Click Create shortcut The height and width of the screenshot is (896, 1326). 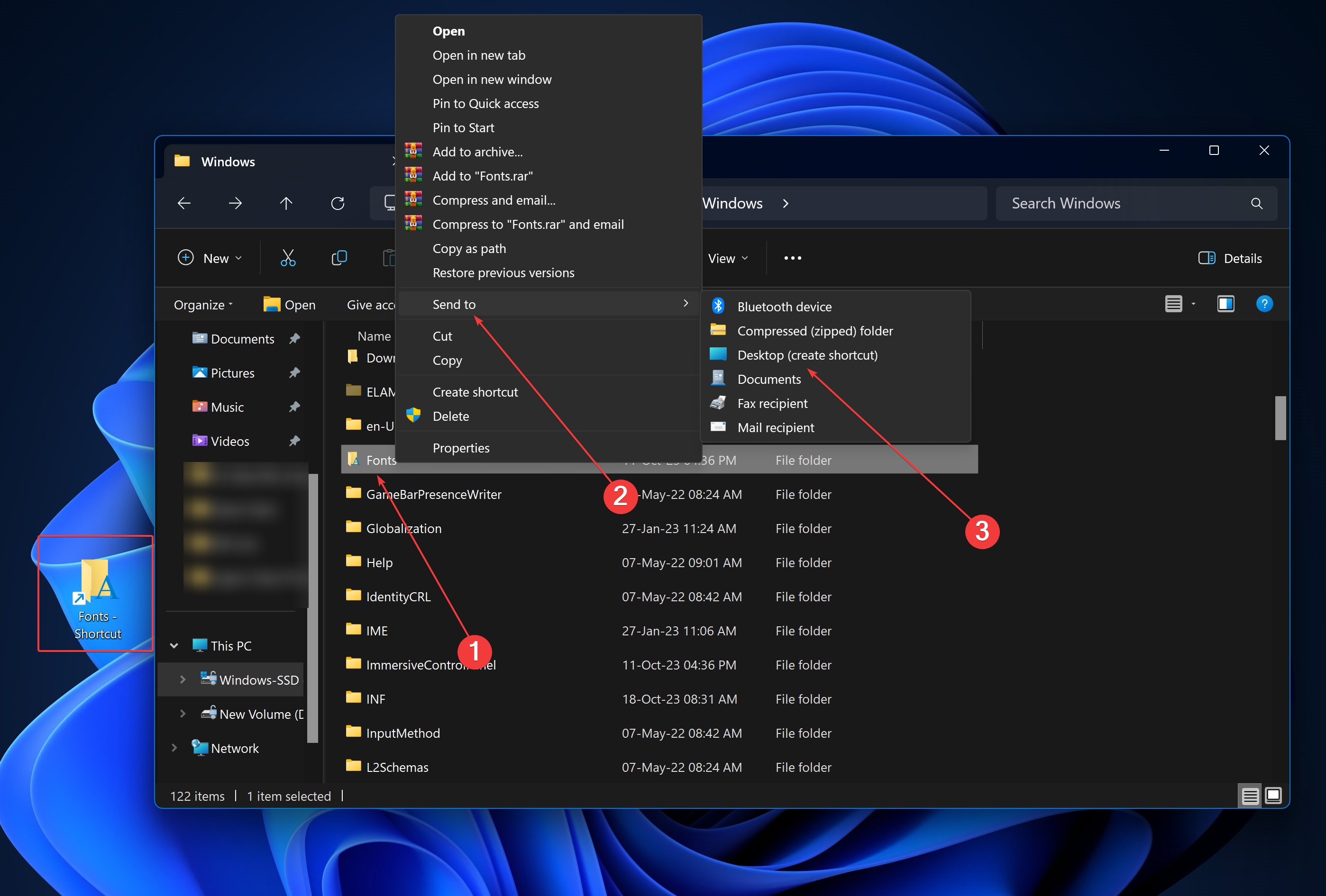point(549,392)
